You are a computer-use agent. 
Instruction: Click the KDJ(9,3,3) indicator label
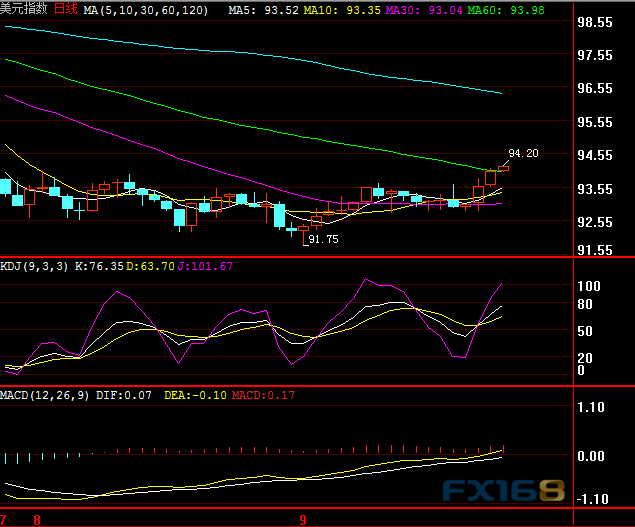coord(34,267)
